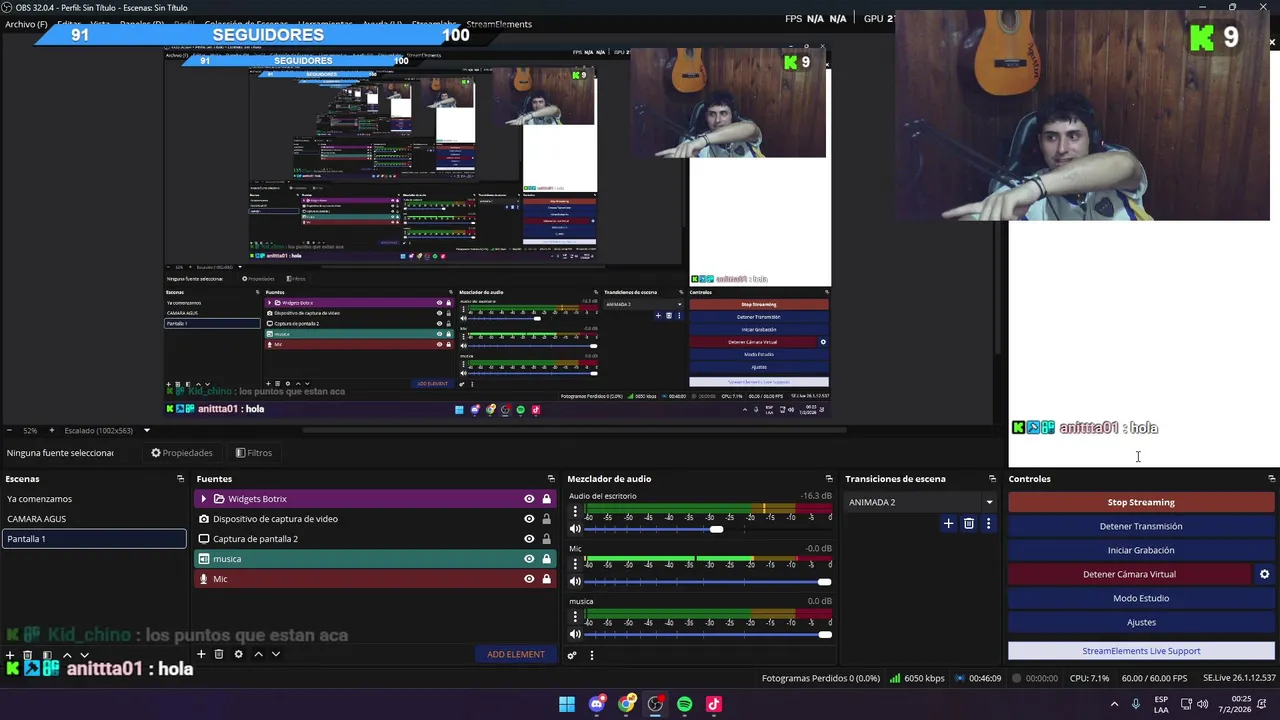This screenshot has height=720, width=1280.
Task: Expand the Widgets Botrix group
Action: (204, 499)
